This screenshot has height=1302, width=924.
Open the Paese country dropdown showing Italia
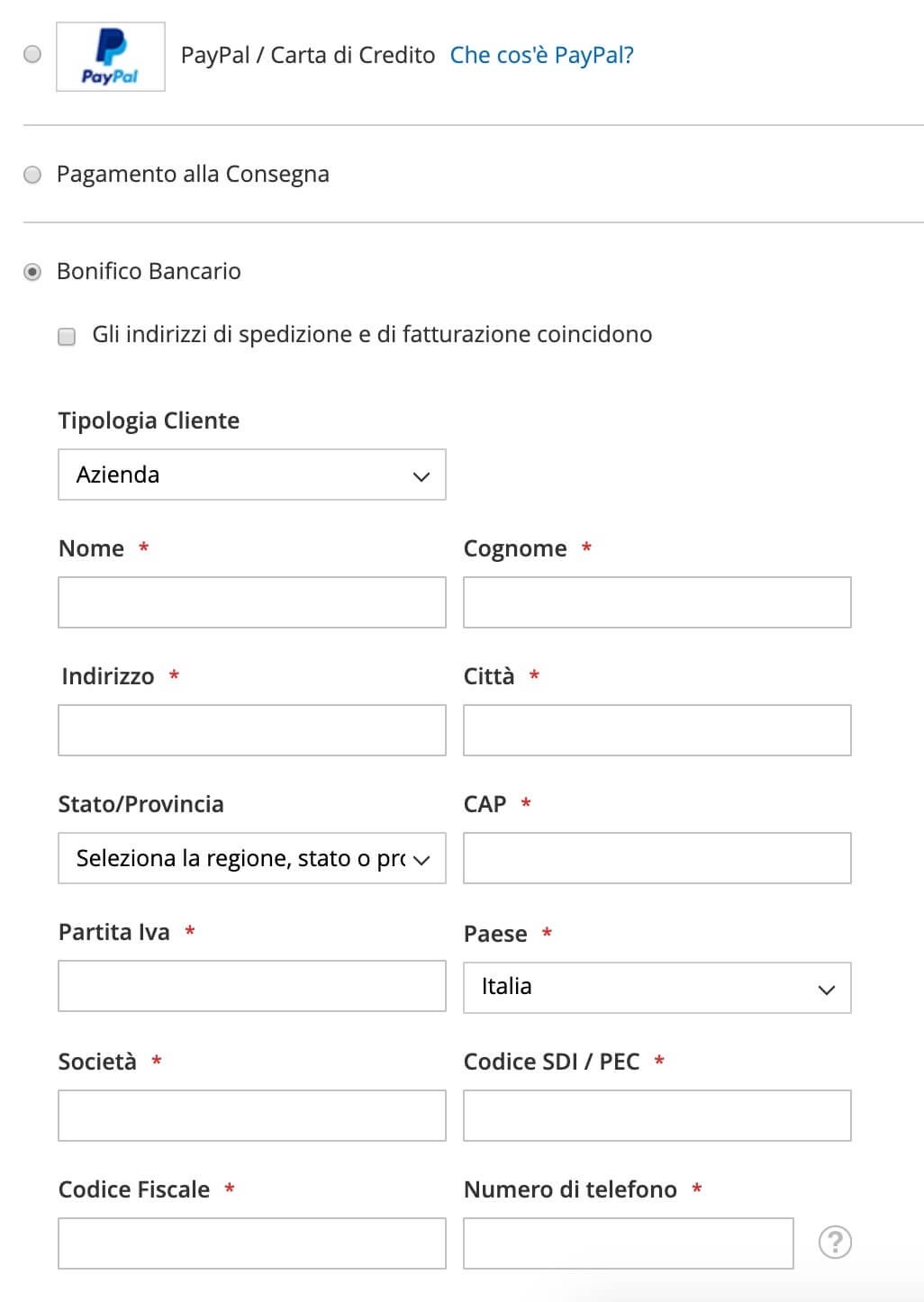[657, 988]
